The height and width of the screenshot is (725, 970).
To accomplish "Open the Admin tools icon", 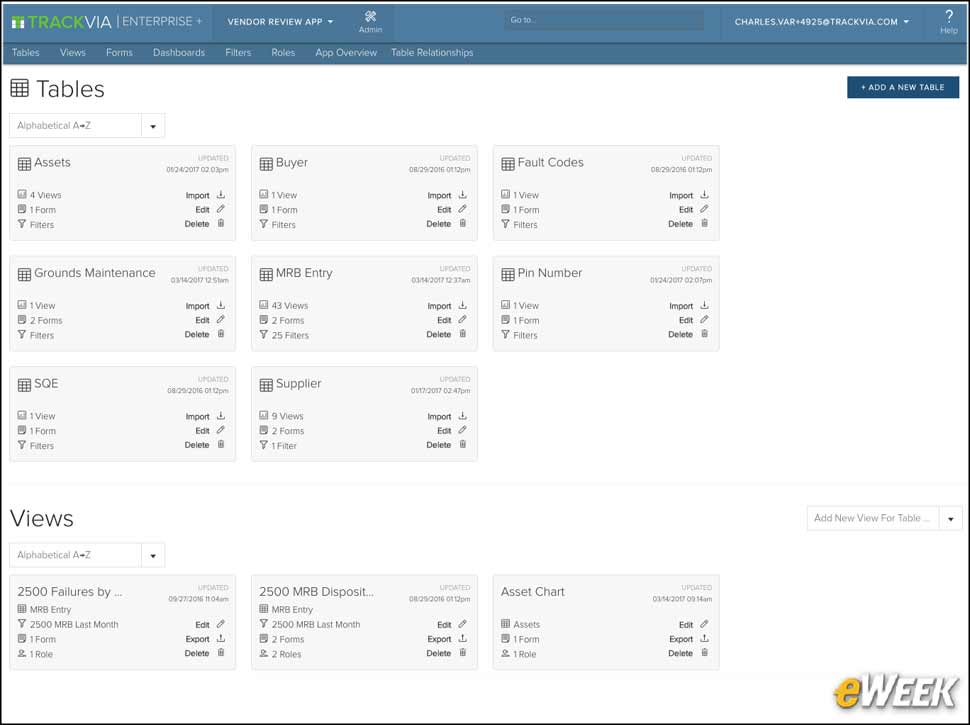I will pyautogui.click(x=371, y=17).
